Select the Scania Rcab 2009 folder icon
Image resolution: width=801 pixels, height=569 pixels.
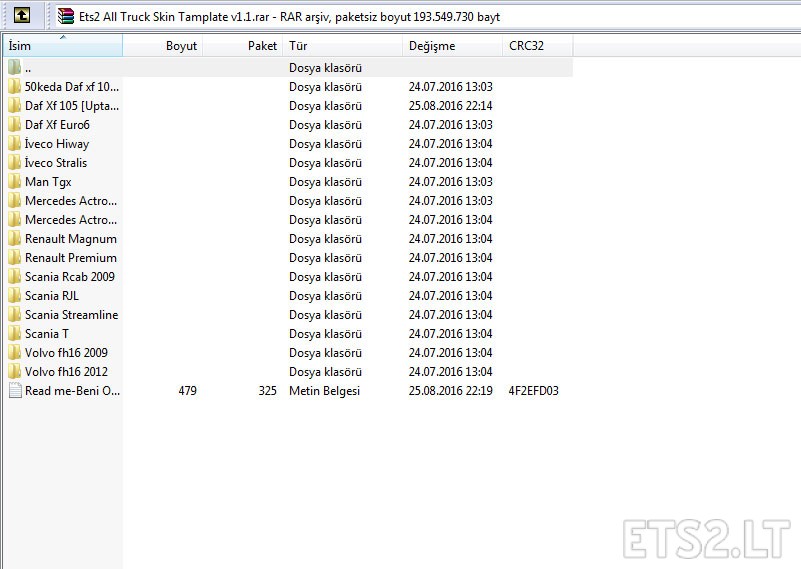coord(15,276)
